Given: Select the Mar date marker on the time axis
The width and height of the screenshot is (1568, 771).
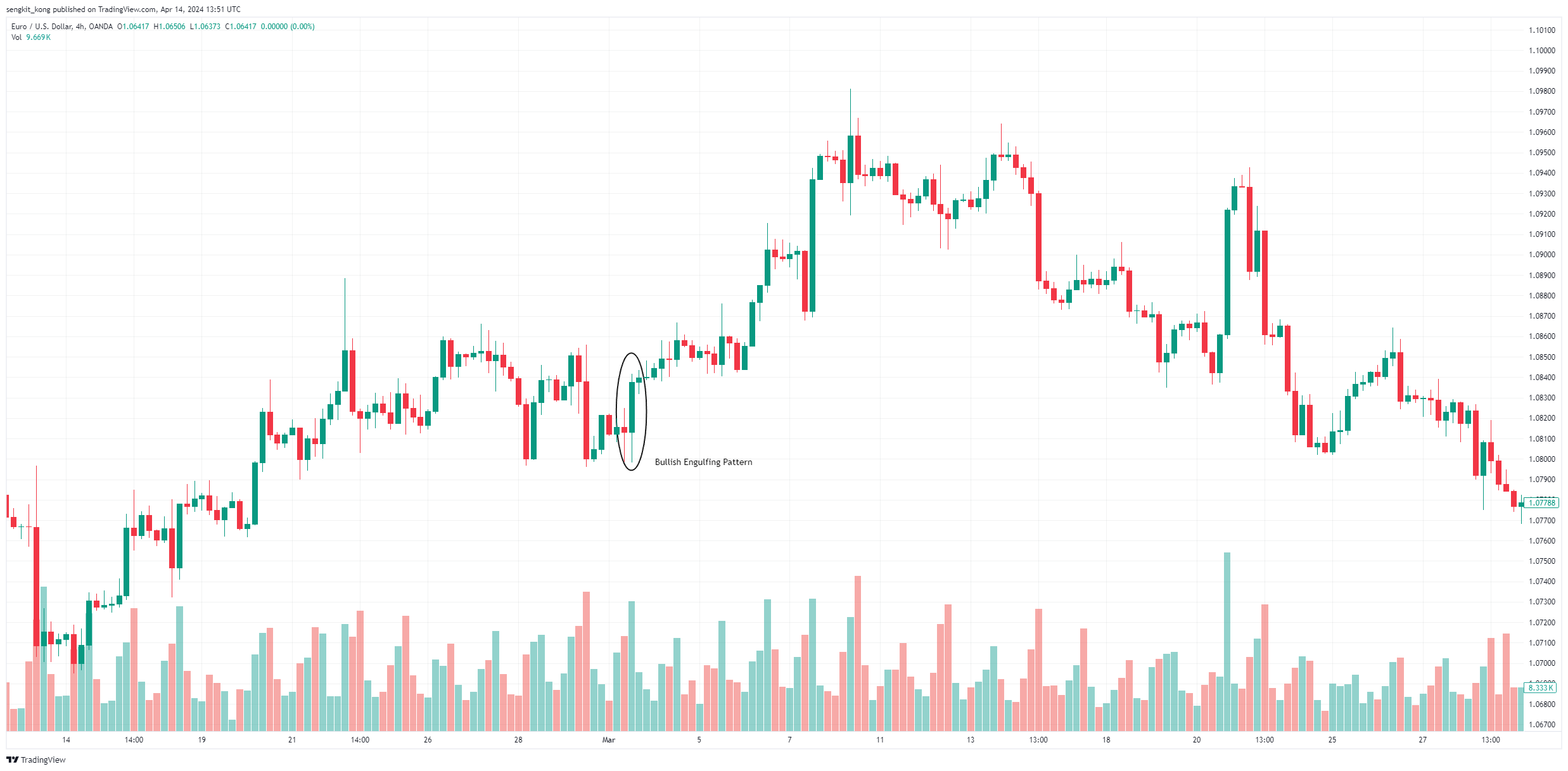Looking at the screenshot, I should 608,739.
